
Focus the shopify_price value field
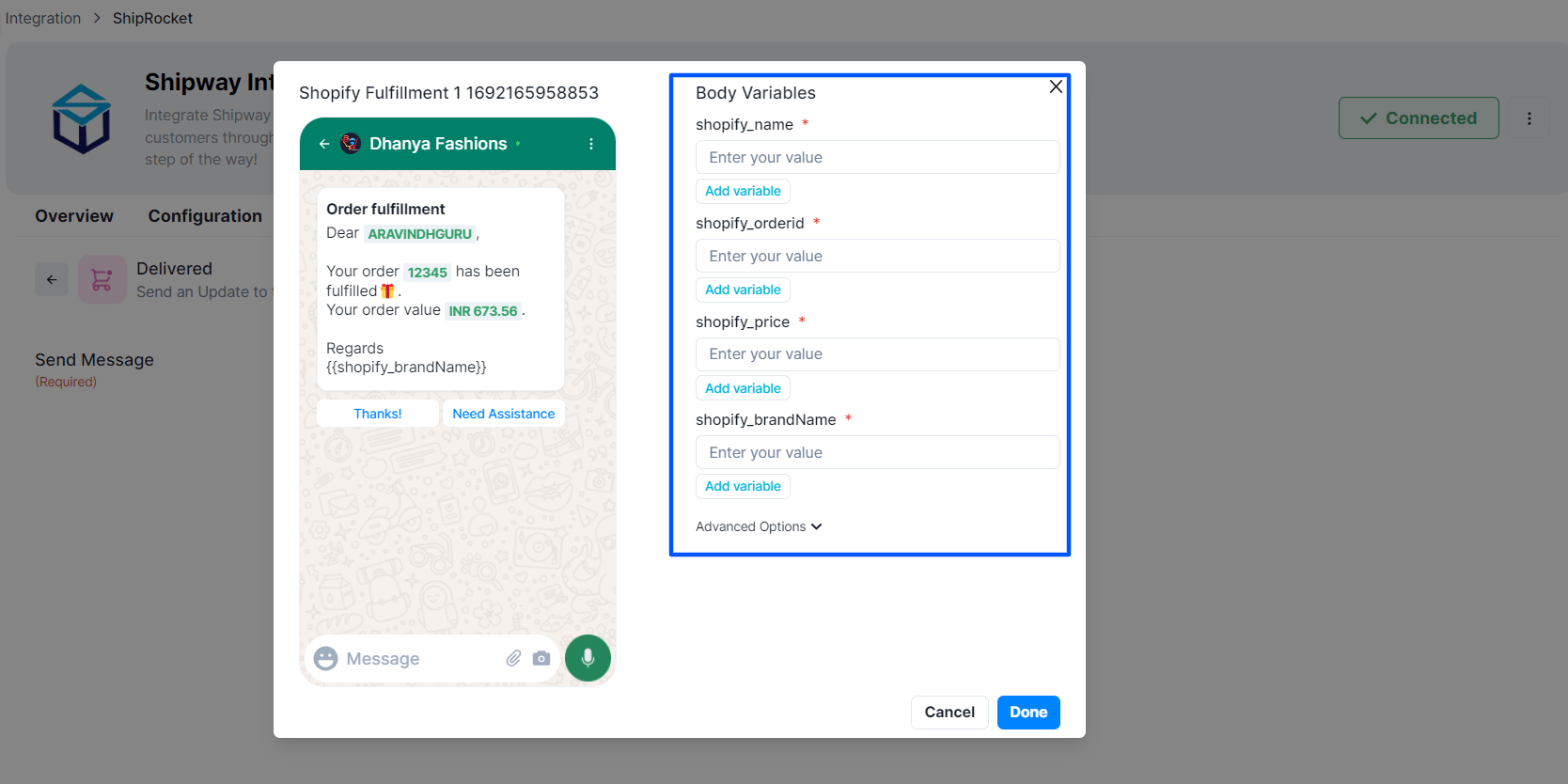tap(878, 354)
